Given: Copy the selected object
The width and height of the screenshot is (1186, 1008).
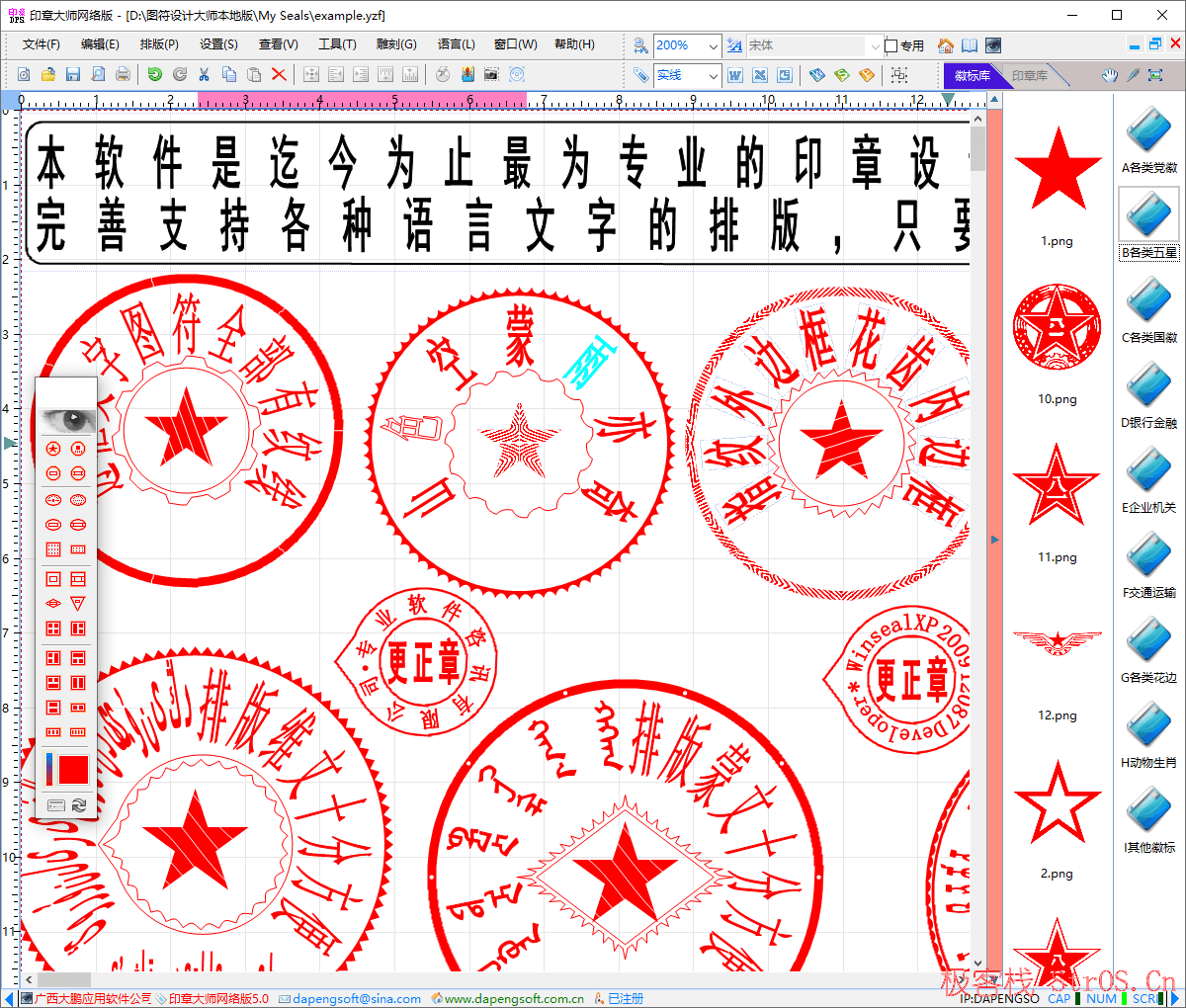Looking at the screenshot, I should coord(229,74).
